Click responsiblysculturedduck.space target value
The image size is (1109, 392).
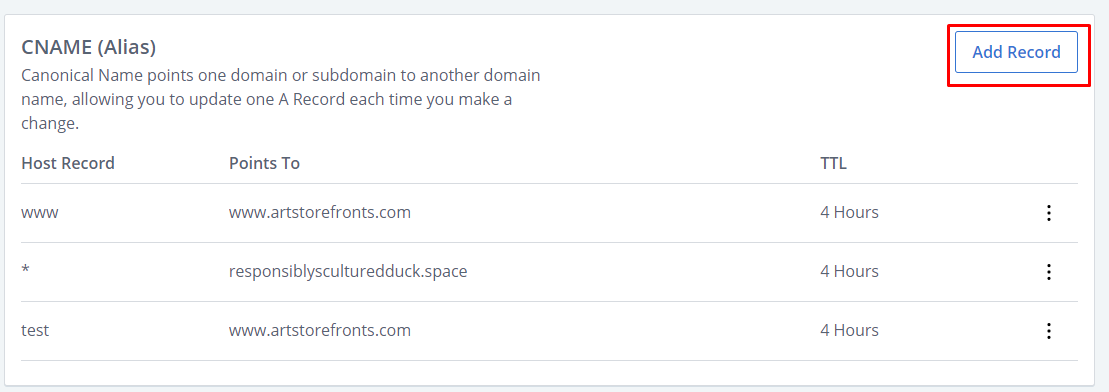tap(348, 271)
